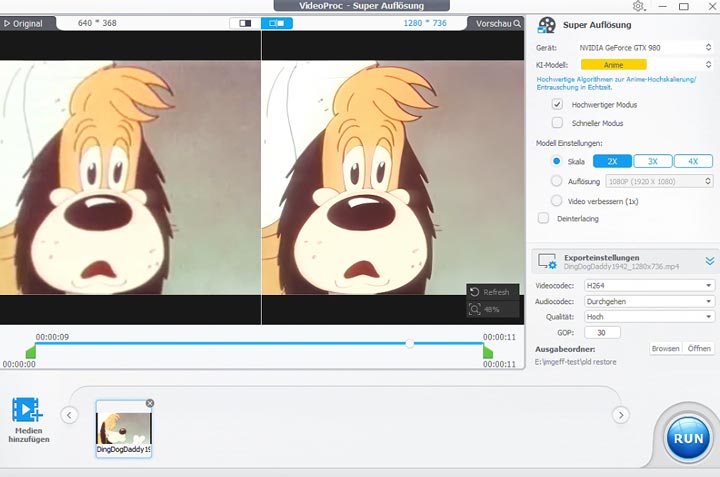Click the 1280 * 736 output resolution text

[425, 23]
